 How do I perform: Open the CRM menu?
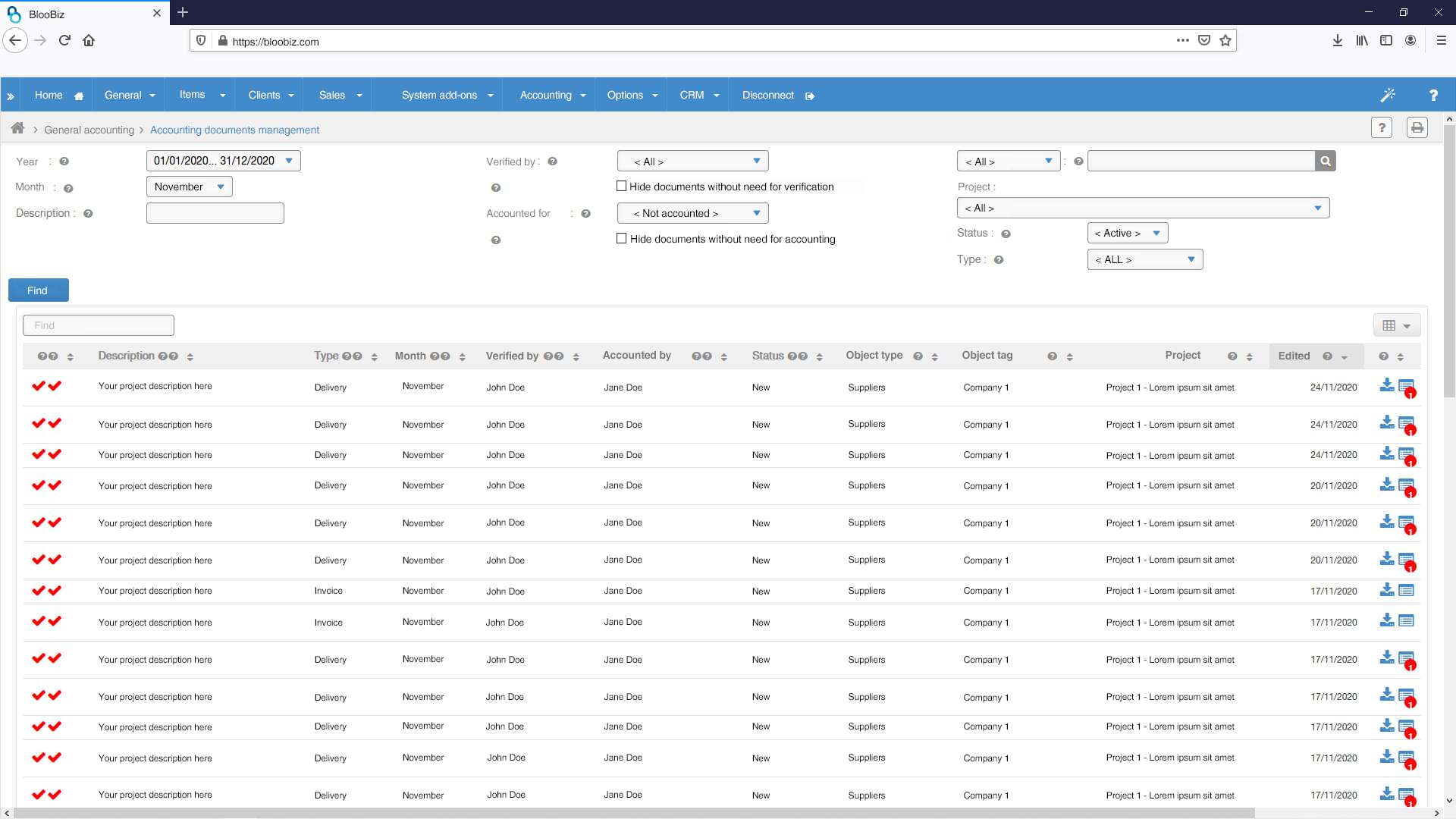(699, 95)
